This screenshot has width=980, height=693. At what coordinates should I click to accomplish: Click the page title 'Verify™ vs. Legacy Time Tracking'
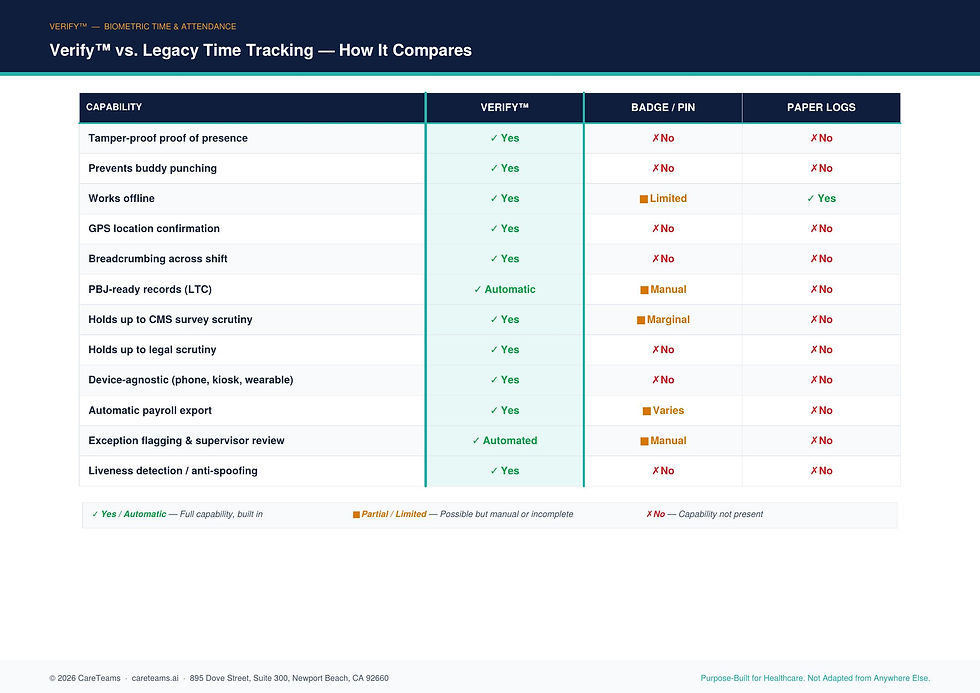point(260,50)
